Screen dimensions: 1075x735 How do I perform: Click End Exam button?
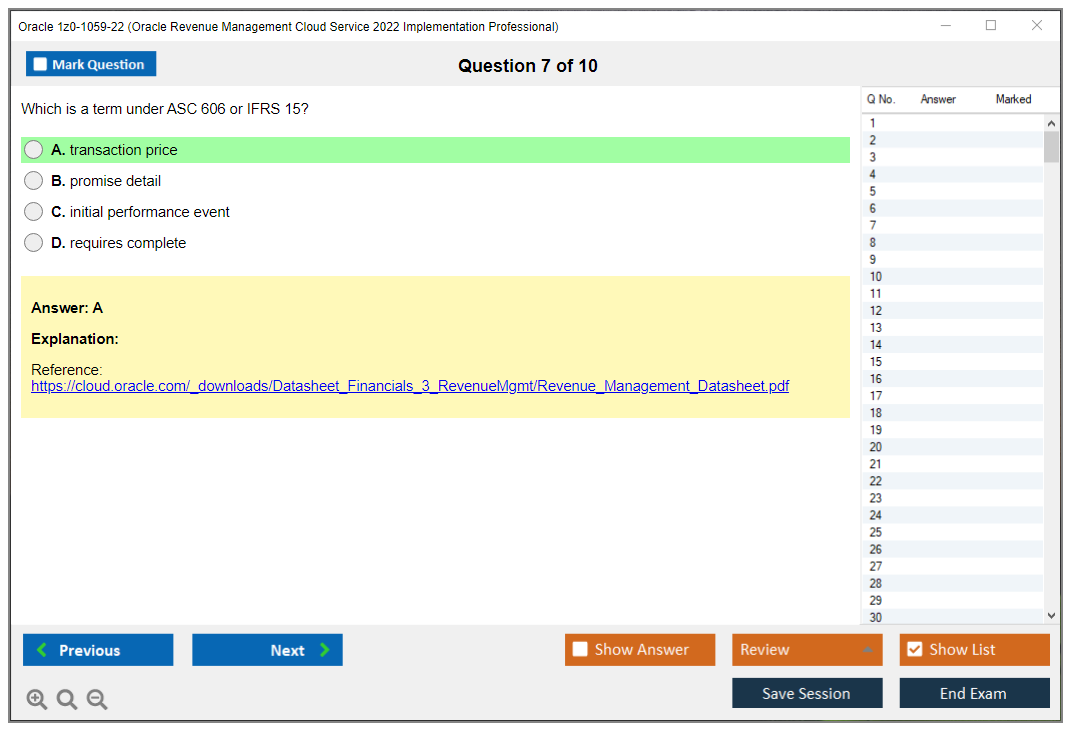tap(973, 693)
